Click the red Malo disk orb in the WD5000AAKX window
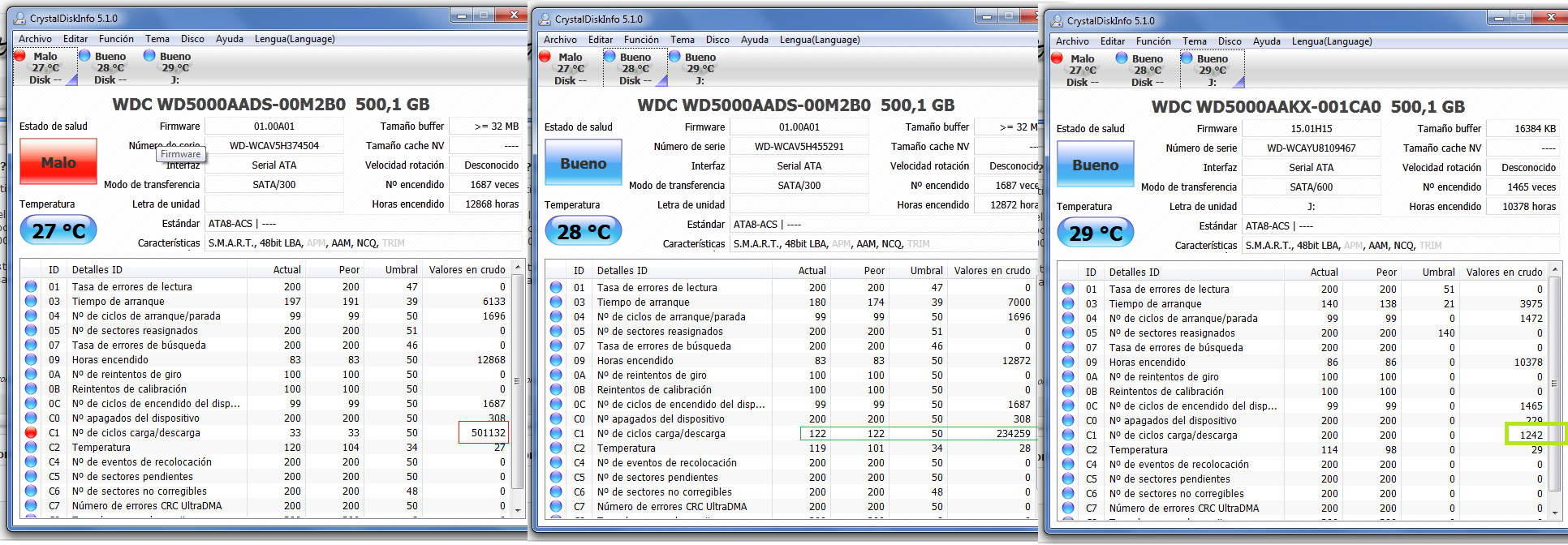The width and height of the screenshot is (1568, 545). (1057, 58)
